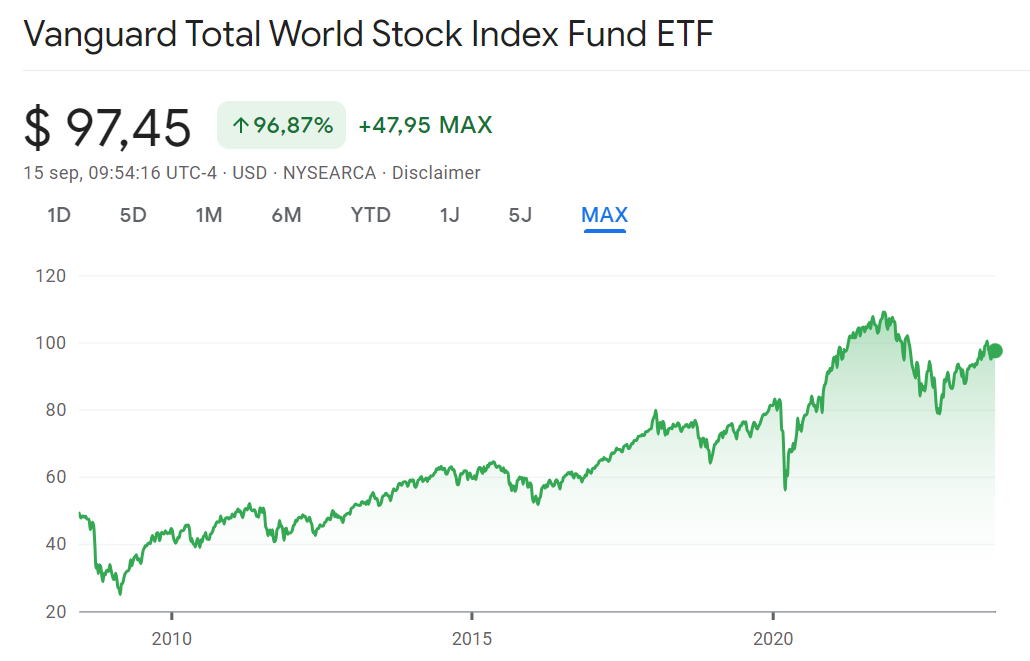Show the 1M chart range
The height and width of the screenshot is (661, 1030).
pos(208,215)
